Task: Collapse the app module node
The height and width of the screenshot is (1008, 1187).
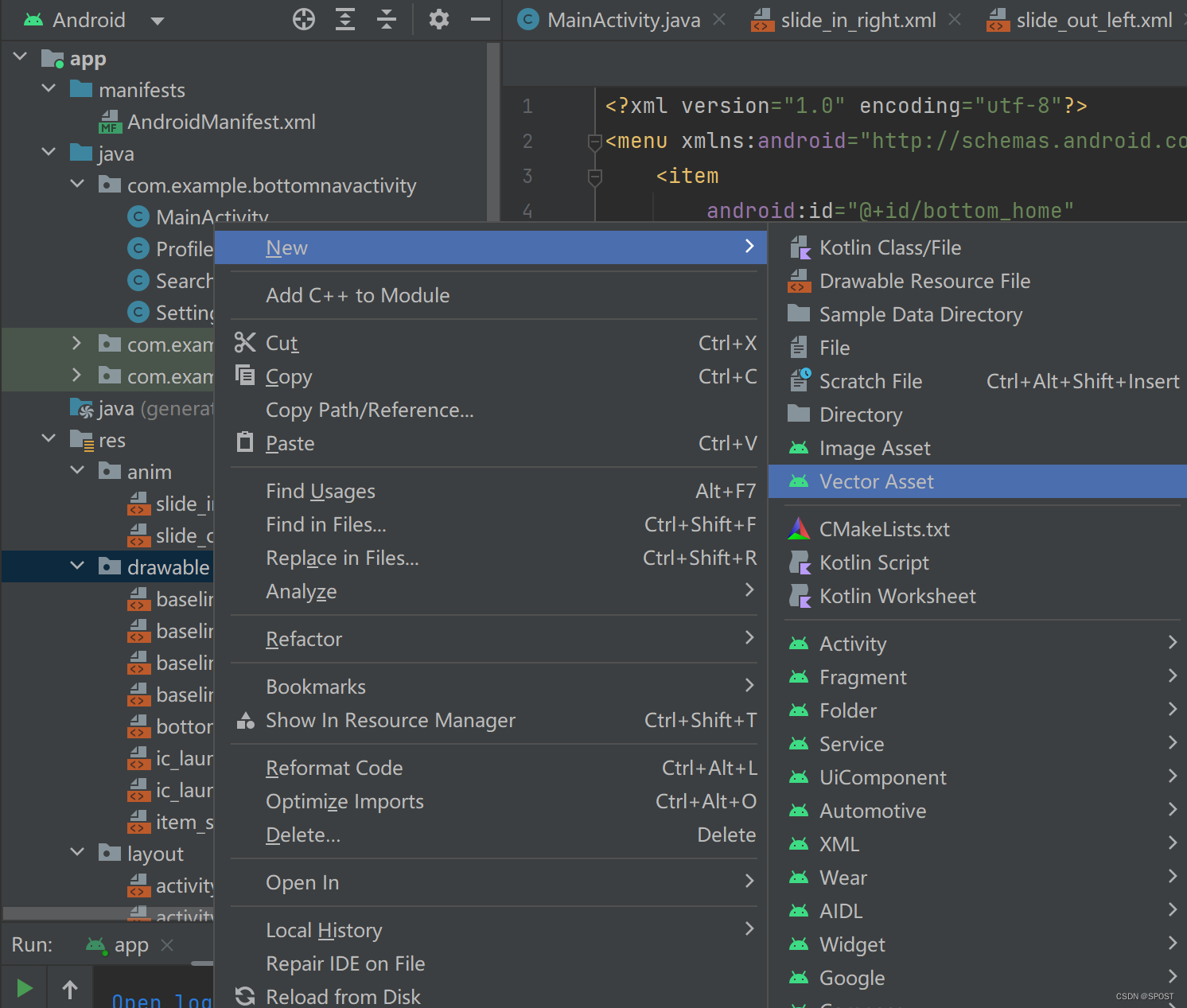Action: (x=21, y=56)
